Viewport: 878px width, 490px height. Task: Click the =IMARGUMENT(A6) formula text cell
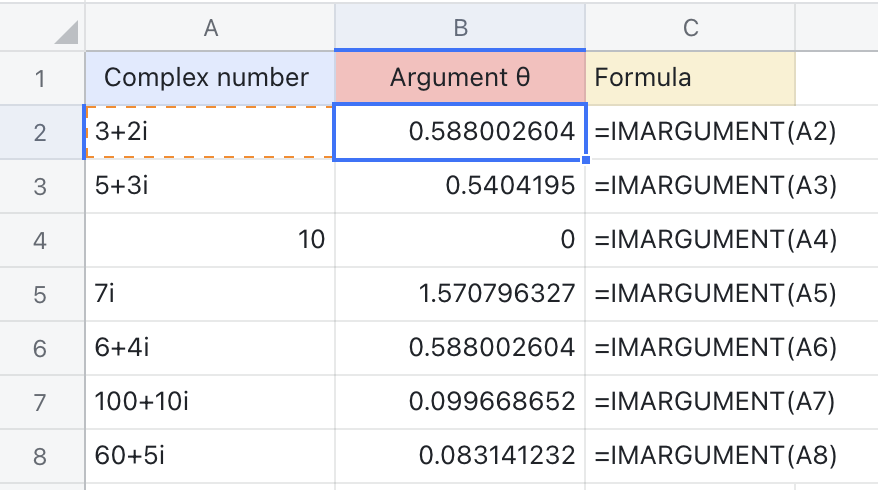tap(714, 348)
